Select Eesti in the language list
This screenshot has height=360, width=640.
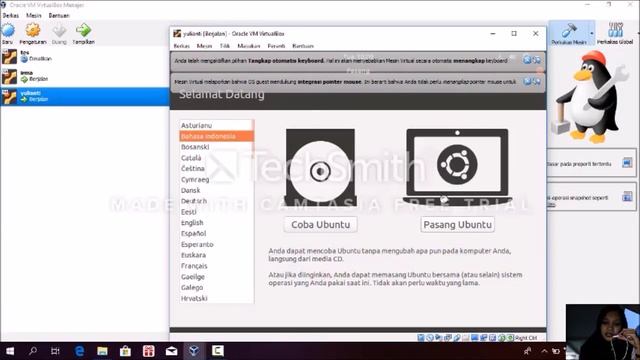coord(216,212)
